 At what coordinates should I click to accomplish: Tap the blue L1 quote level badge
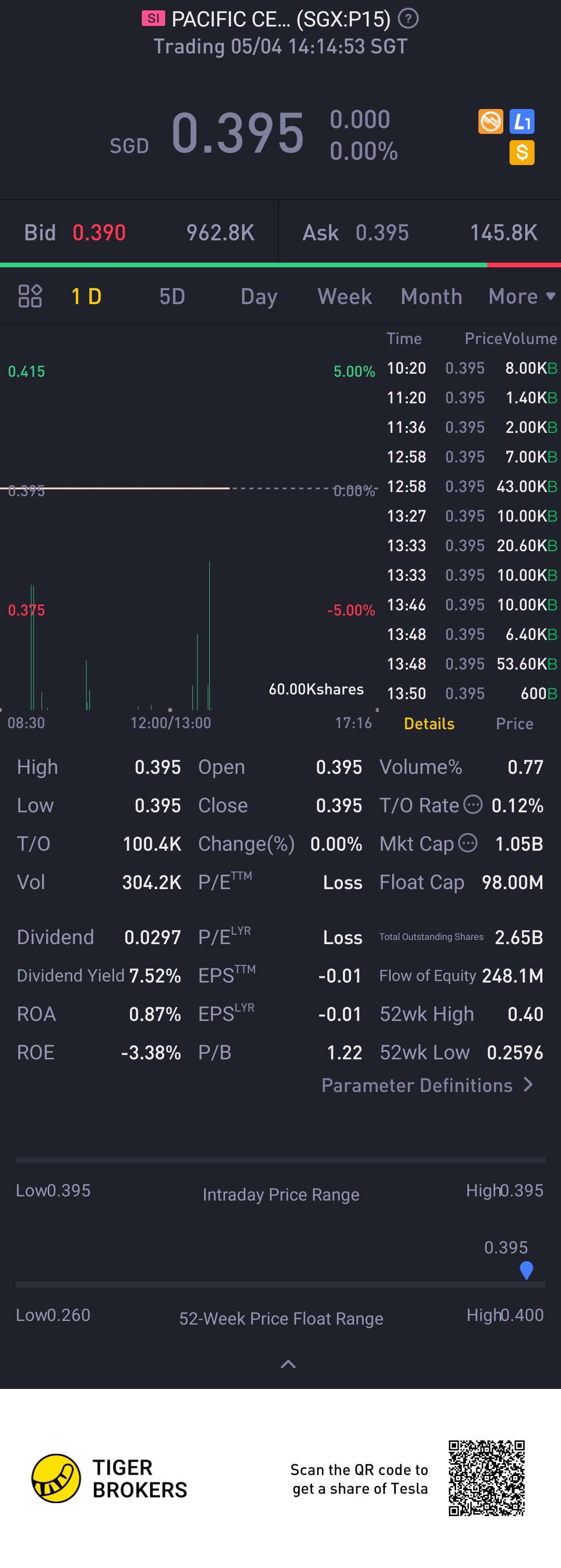(x=522, y=121)
